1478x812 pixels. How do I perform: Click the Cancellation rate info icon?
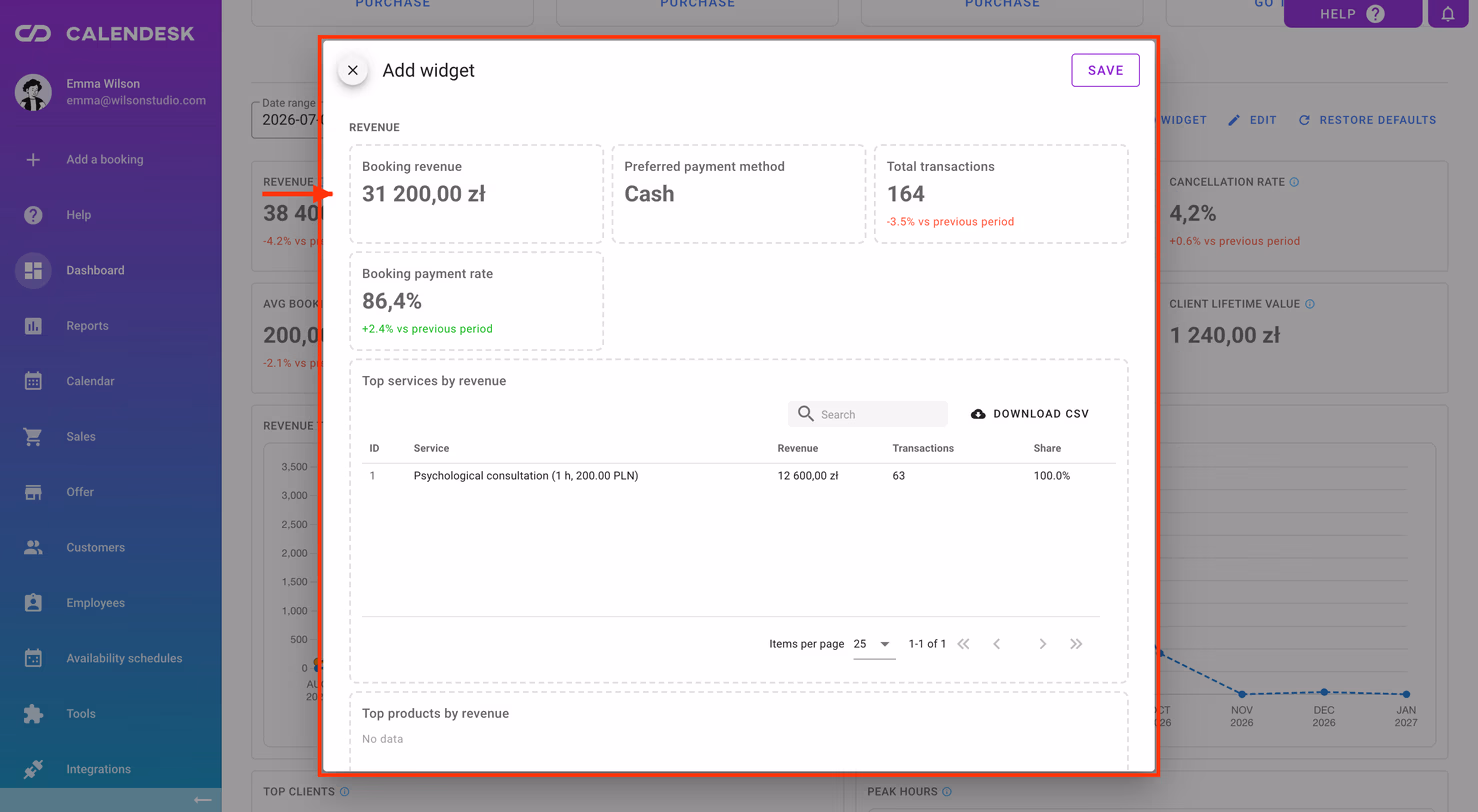pyautogui.click(x=1294, y=182)
